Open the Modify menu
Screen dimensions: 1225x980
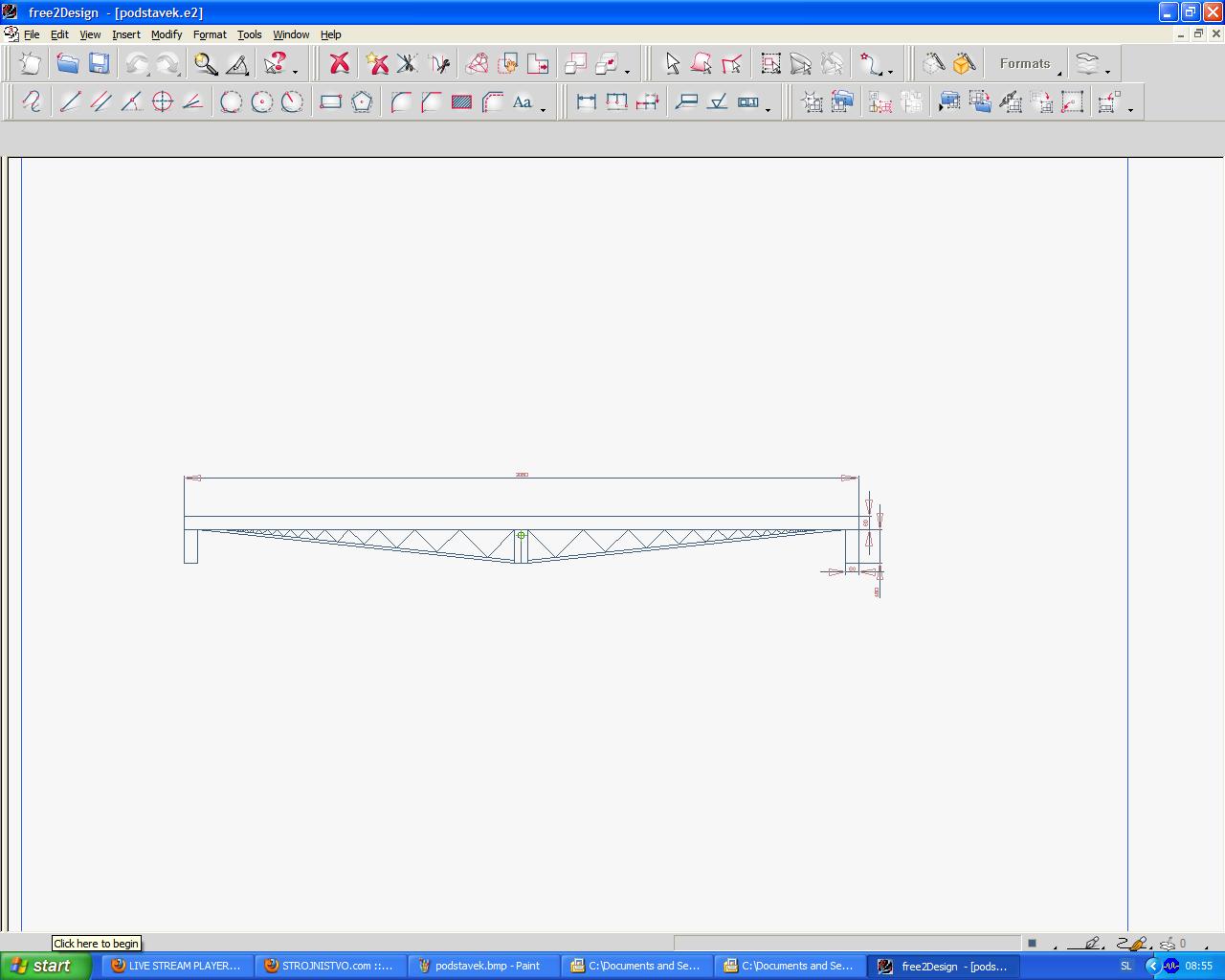(167, 34)
